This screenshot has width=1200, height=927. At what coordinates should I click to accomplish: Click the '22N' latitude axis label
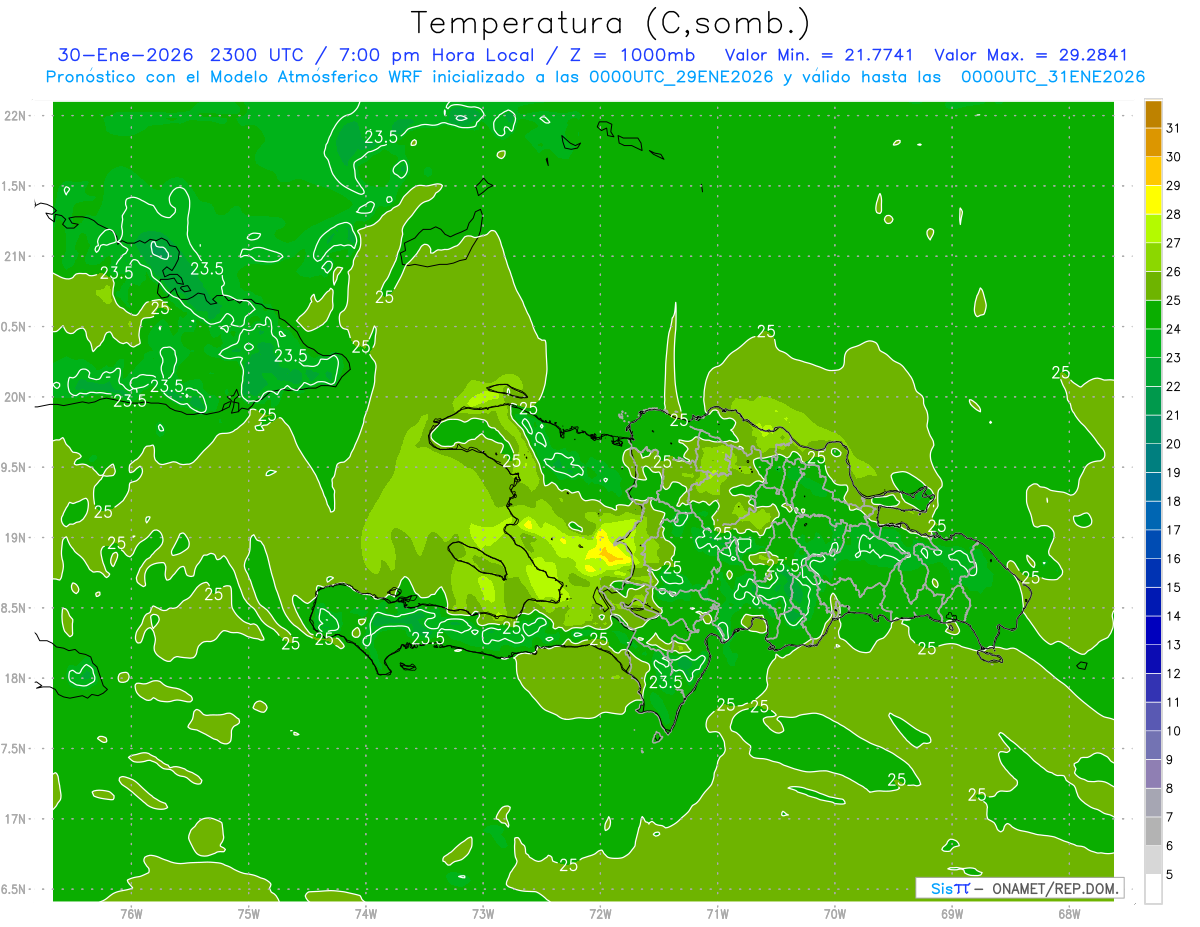pyautogui.click(x=15, y=116)
